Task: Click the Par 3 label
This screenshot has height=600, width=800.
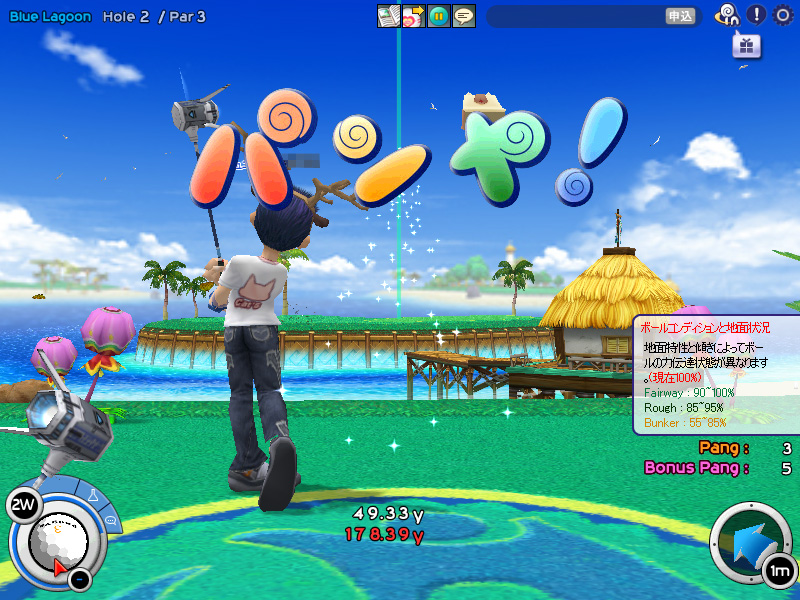Action: (188, 17)
